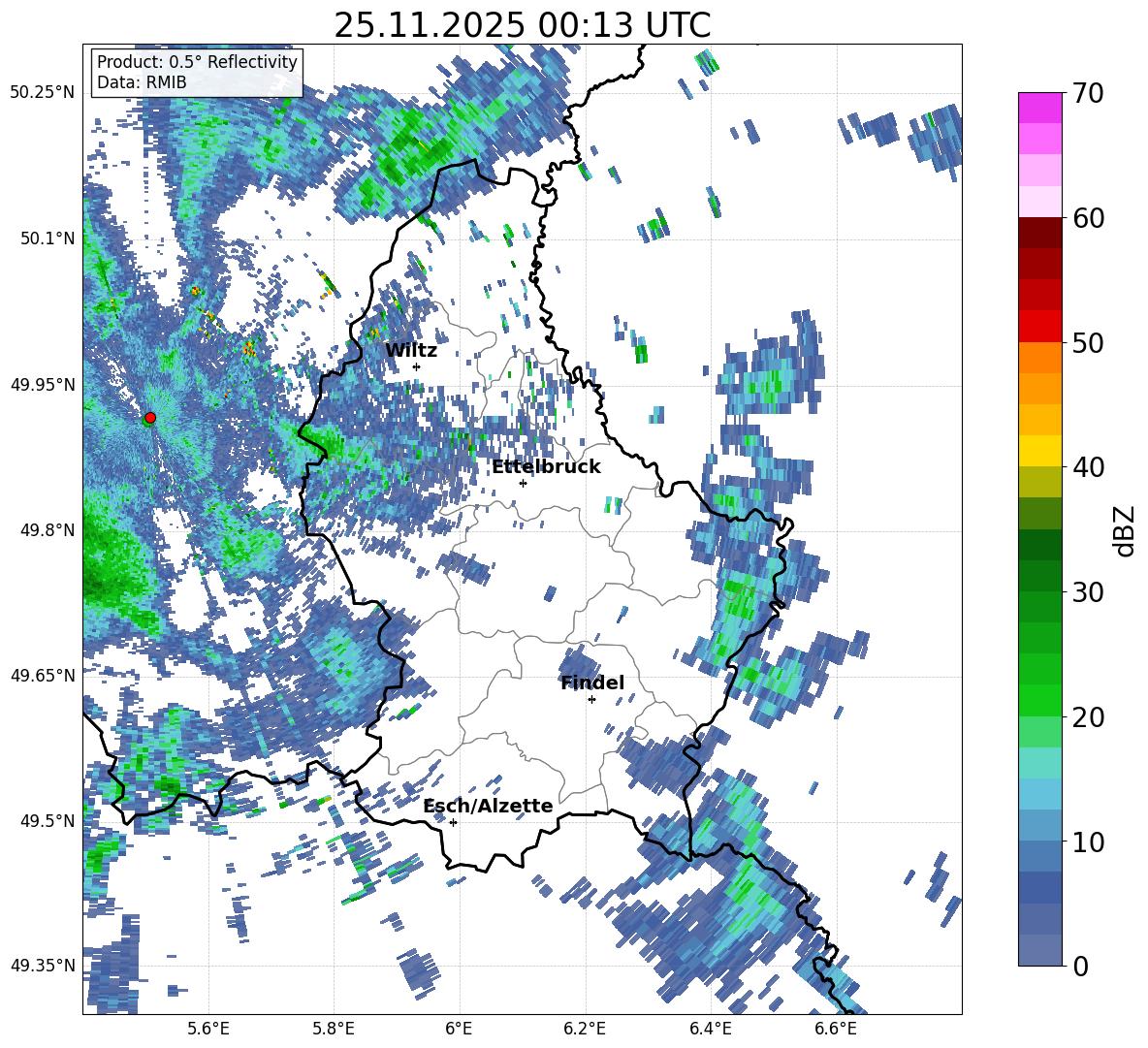Click the '6.2°E' longitude label
The width and height of the screenshot is (1148, 1048).
coord(585,1030)
